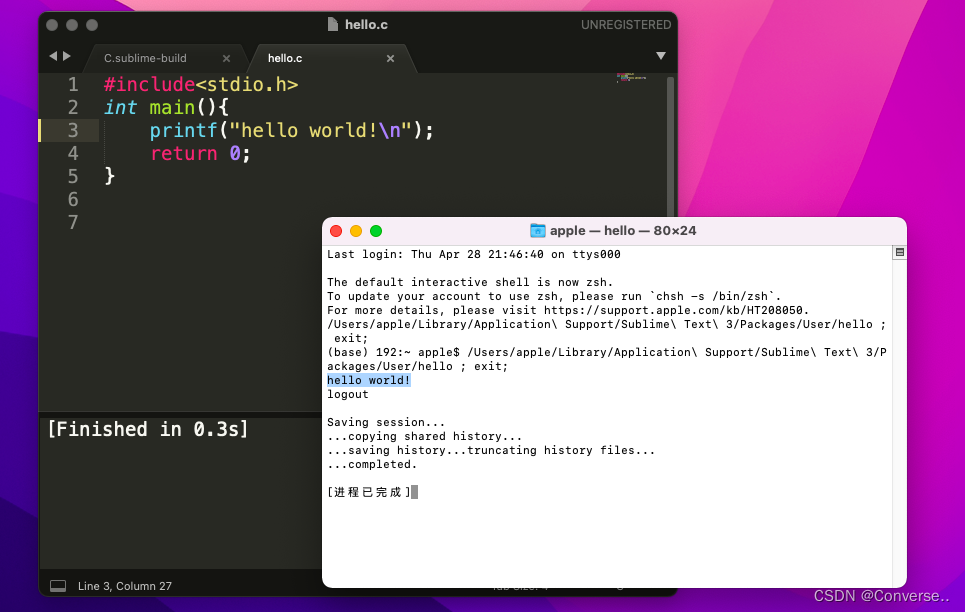Click line number 5 in the gutter
The height and width of the screenshot is (612, 965).
pyautogui.click(x=72, y=176)
